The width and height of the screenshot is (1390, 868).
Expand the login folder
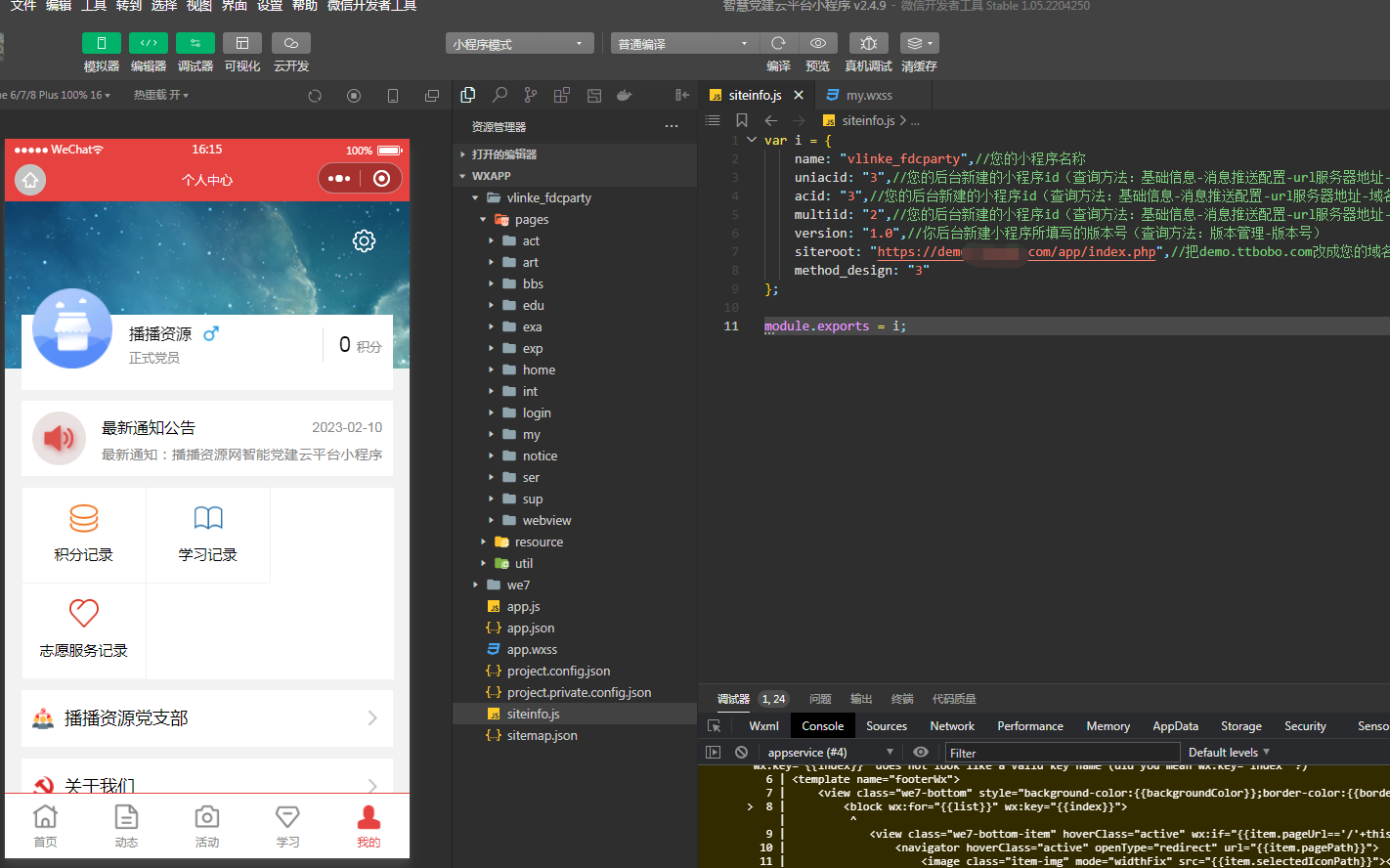coord(575,412)
